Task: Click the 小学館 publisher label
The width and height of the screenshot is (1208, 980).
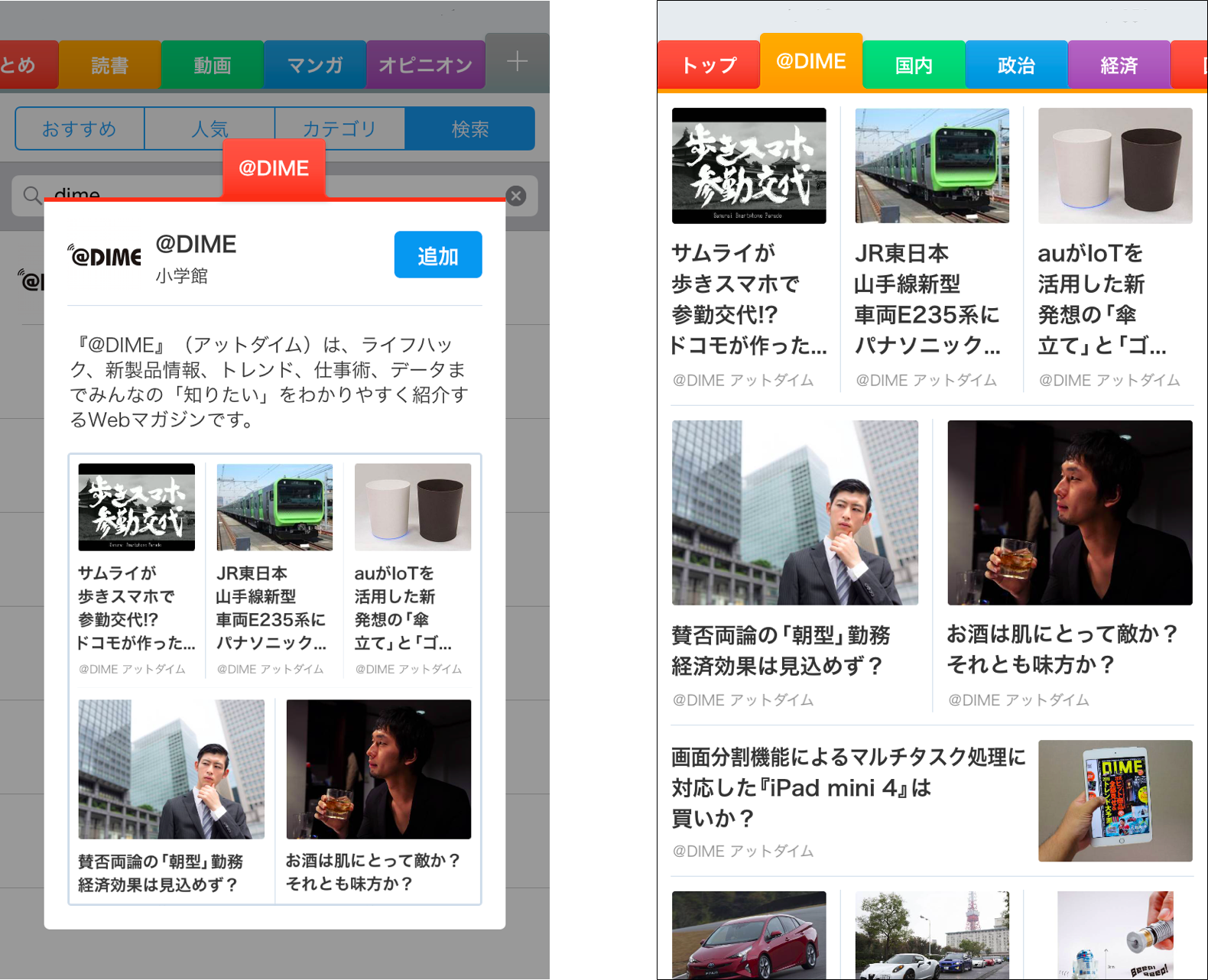Action: pyautogui.click(x=182, y=276)
